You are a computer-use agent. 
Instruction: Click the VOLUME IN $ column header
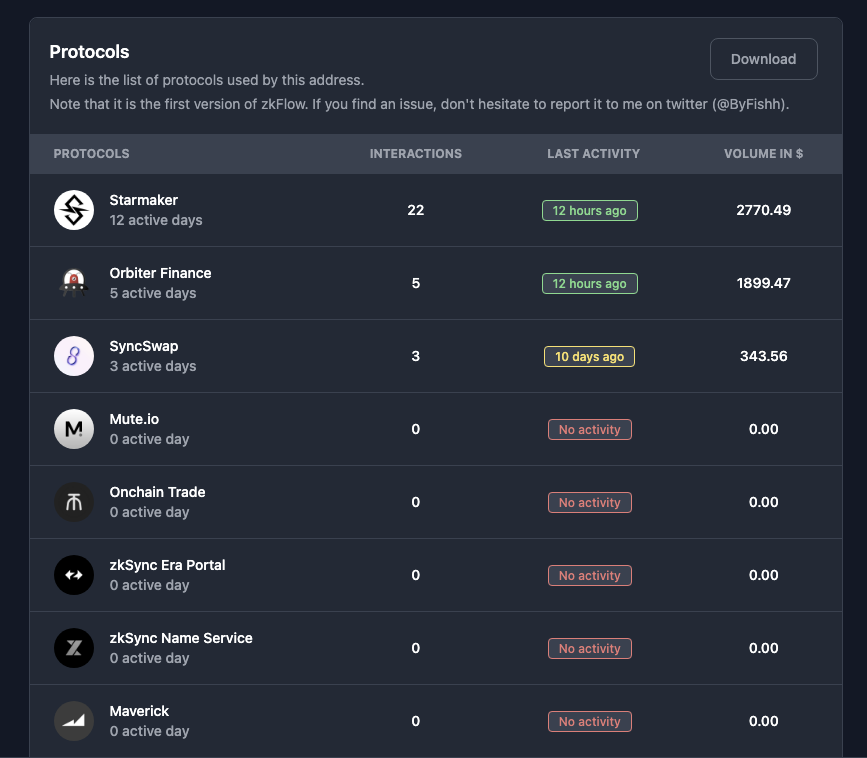pyautogui.click(x=763, y=154)
